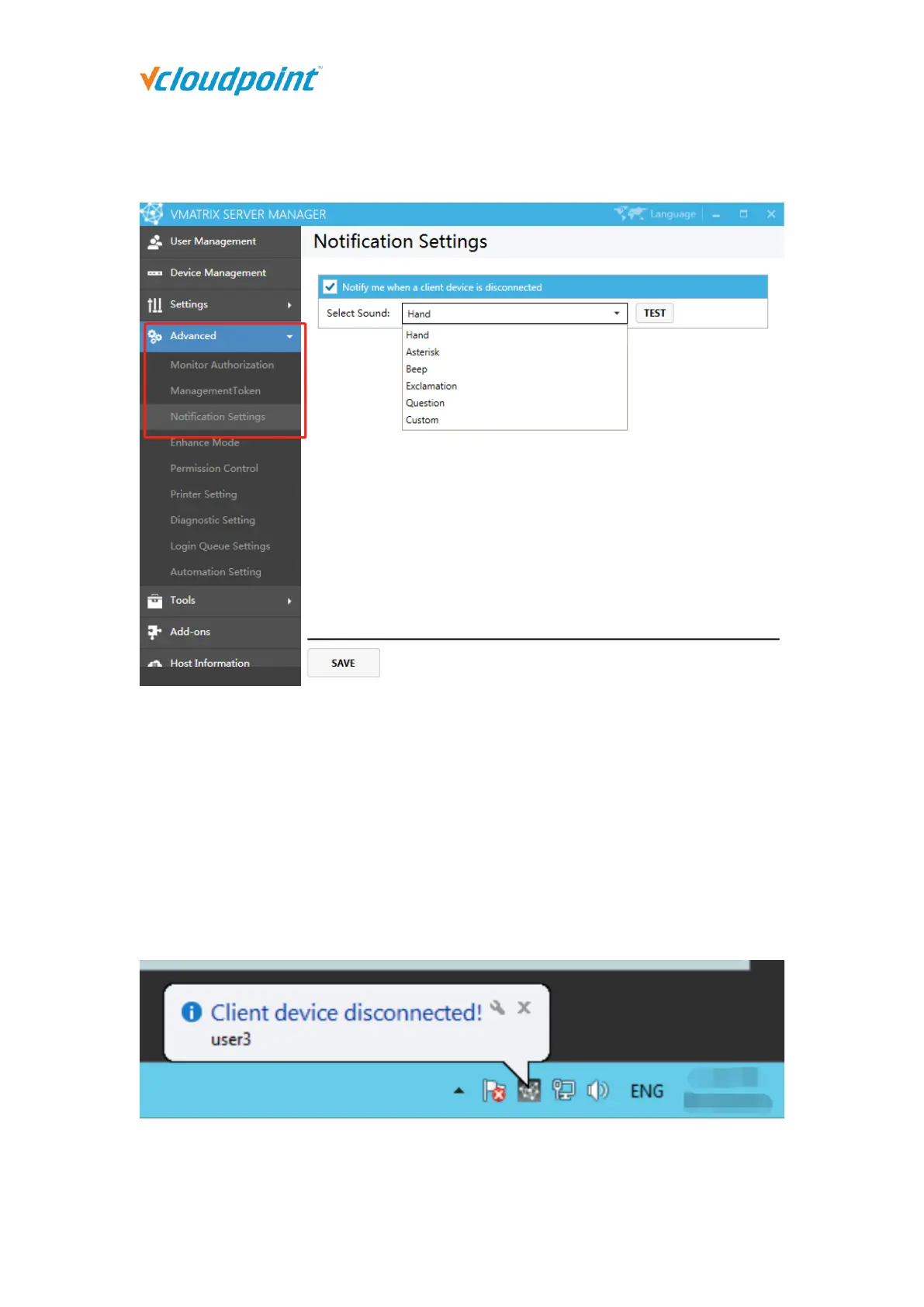Click the VMatrix Server Manager logo icon

click(151, 213)
